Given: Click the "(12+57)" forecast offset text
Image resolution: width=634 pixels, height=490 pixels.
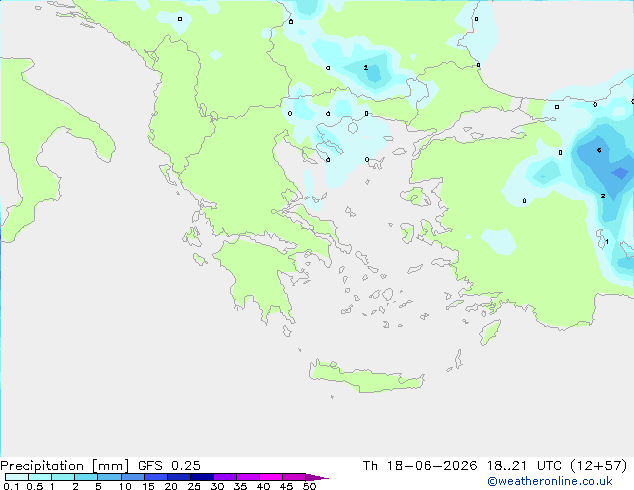Looking at the screenshot, I should click(599, 466).
